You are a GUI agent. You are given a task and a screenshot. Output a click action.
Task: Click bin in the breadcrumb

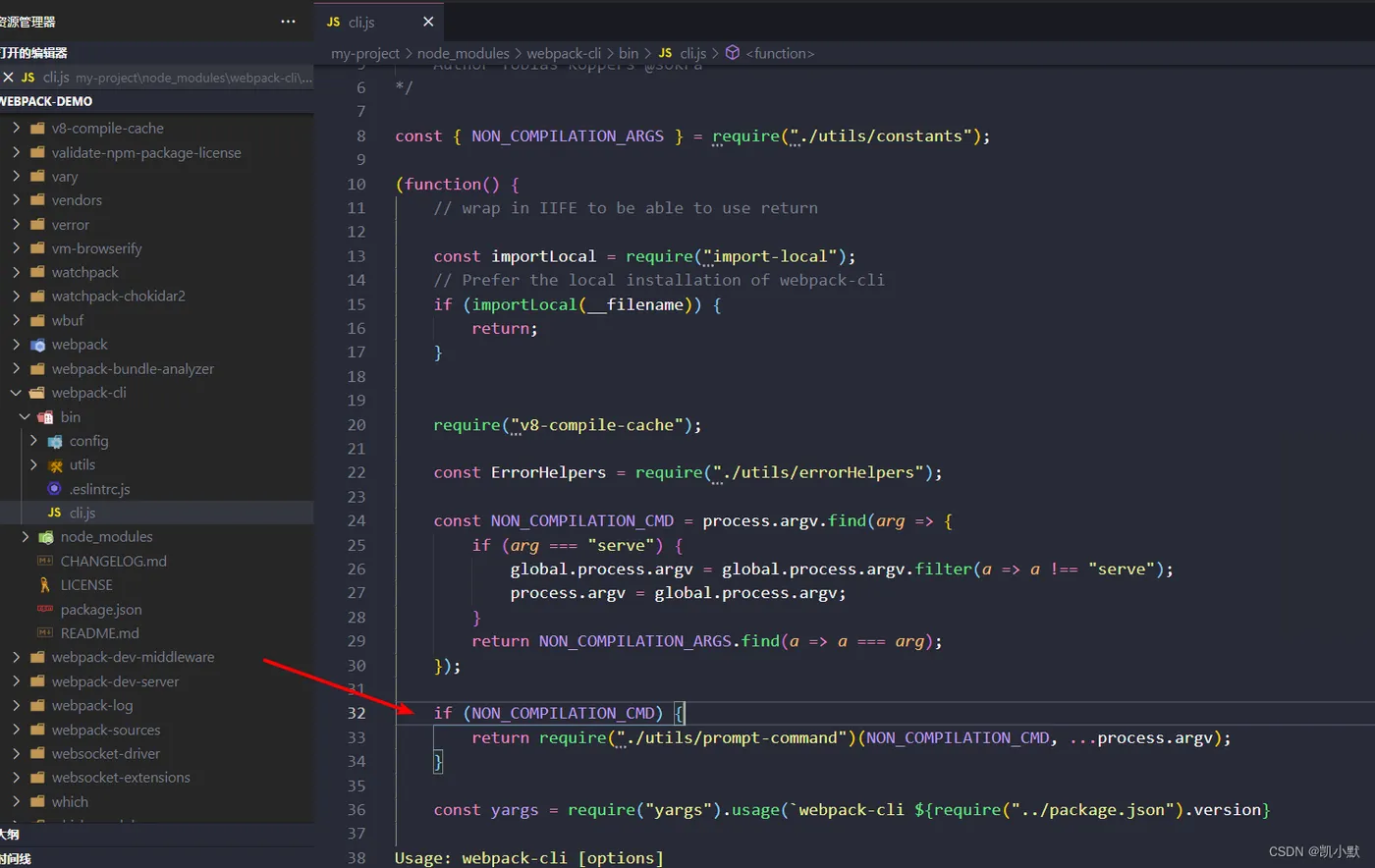[629, 53]
